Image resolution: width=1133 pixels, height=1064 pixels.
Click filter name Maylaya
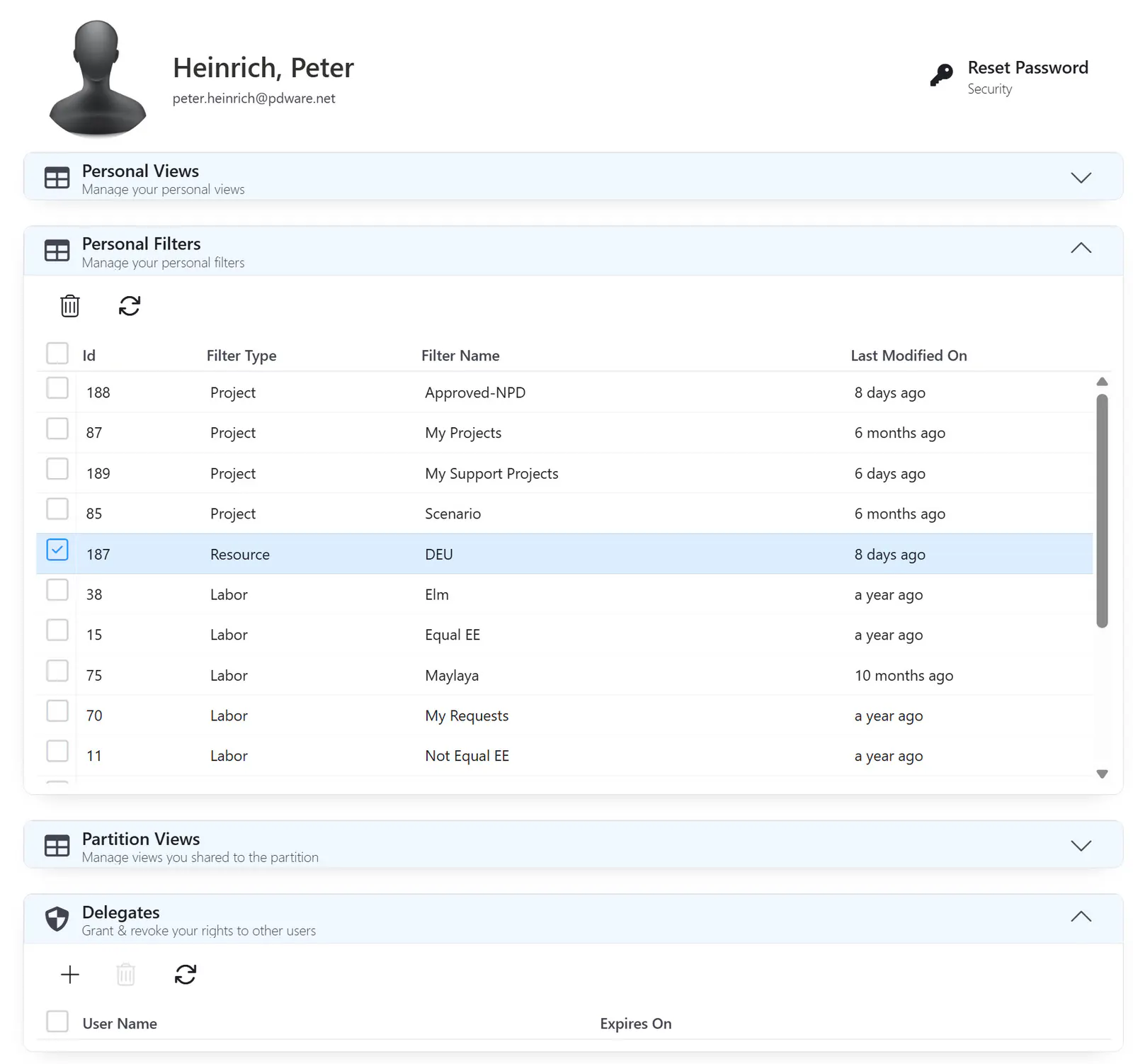tap(452, 675)
